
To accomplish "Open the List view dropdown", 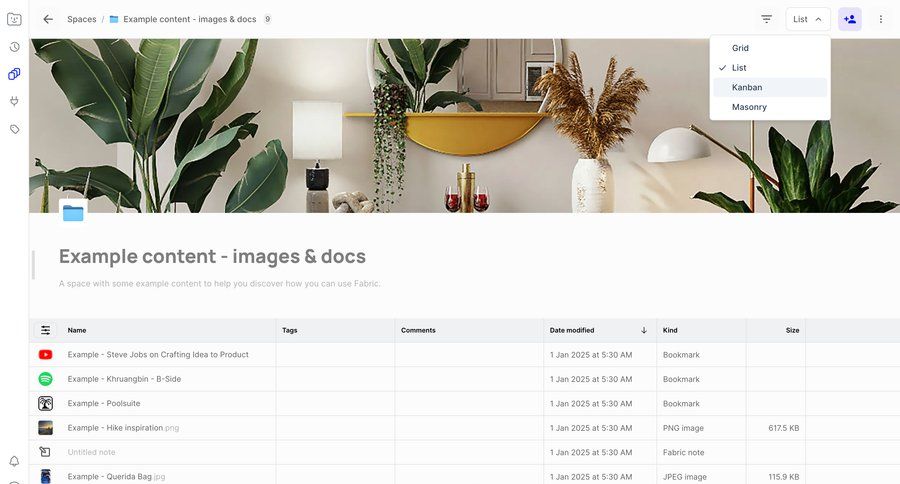I will pos(808,19).
